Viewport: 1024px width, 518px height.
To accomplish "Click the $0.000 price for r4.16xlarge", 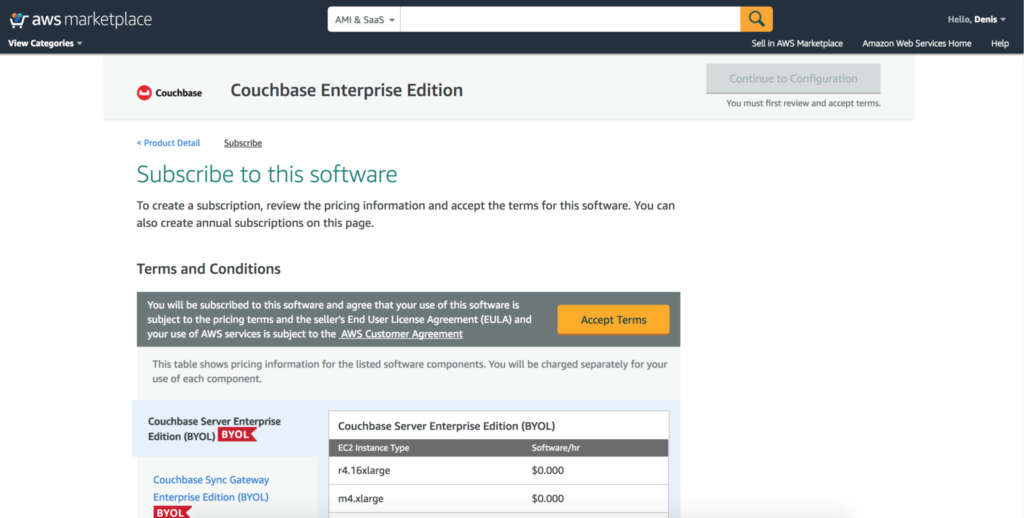I will (x=547, y=470).
